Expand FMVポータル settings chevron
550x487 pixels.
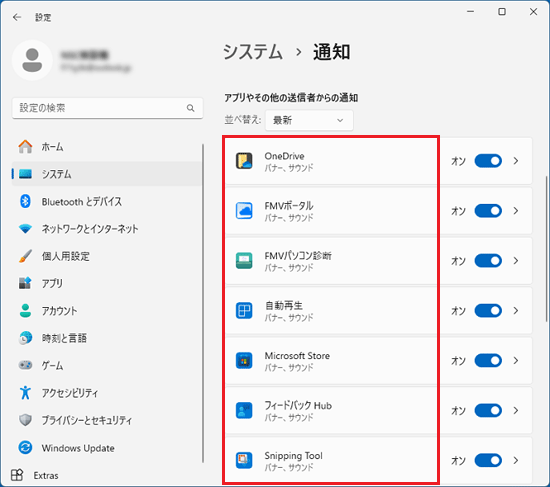point(516,211)
